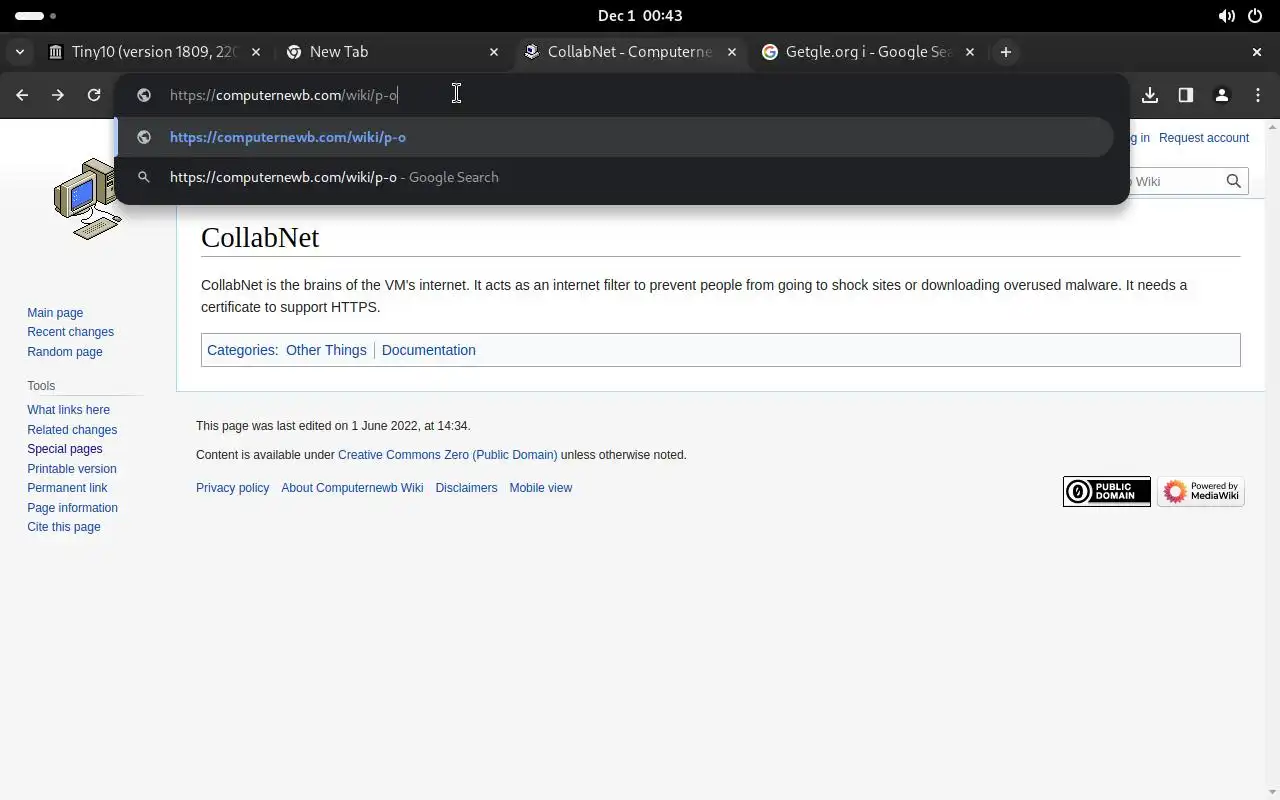1280x800 pixels.
Task: Switch to the New Tab tab
Action: (x=392, y=52)
